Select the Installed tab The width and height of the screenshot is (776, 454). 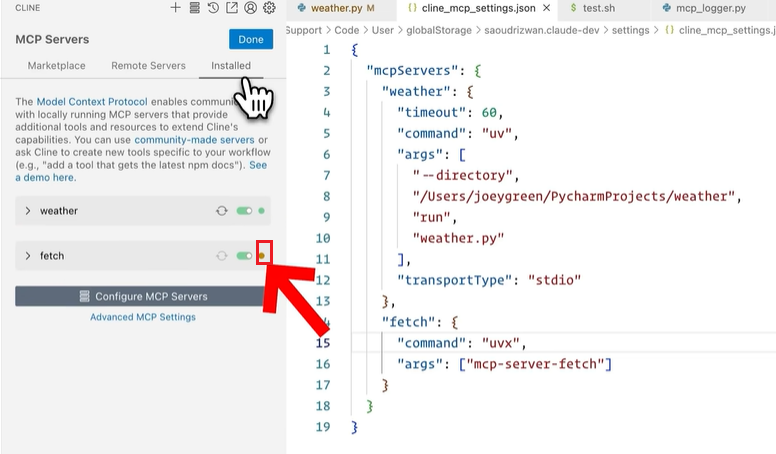231,66
